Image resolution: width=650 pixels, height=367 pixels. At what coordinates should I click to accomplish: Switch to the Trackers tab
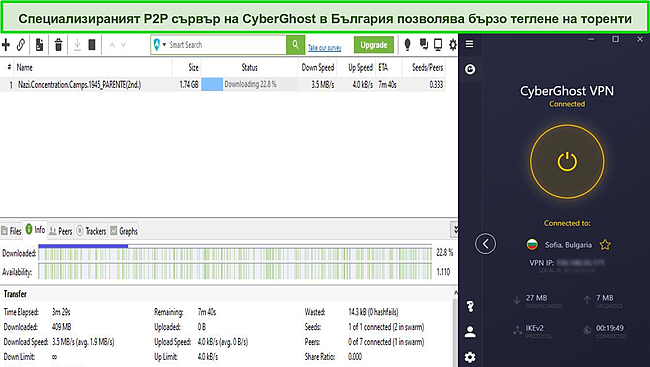(x=91, y=231)
